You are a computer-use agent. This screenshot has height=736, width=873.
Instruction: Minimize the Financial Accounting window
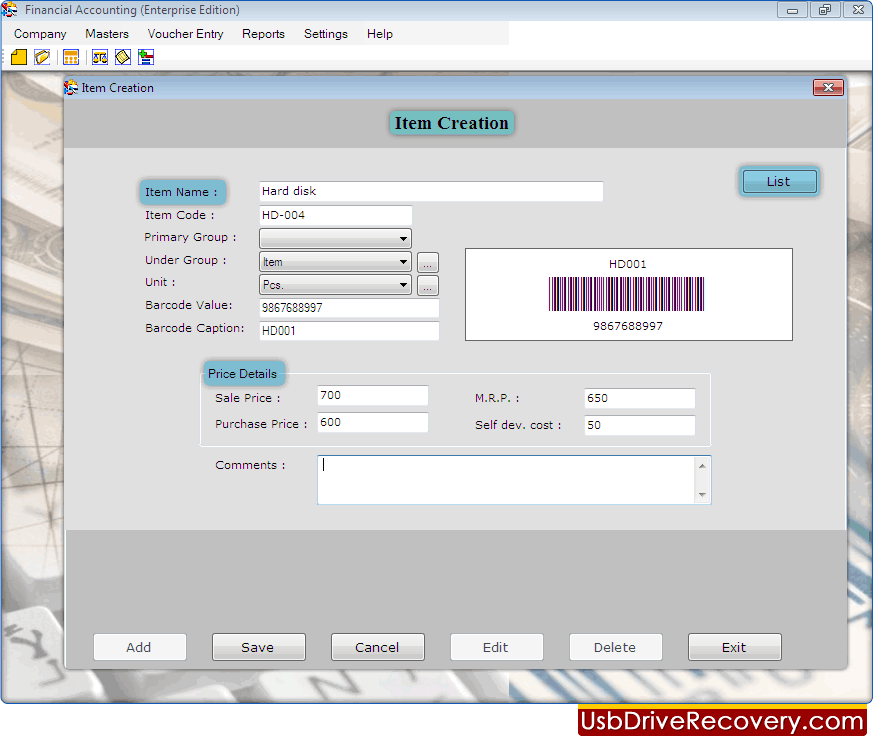(x=792, y=9)
